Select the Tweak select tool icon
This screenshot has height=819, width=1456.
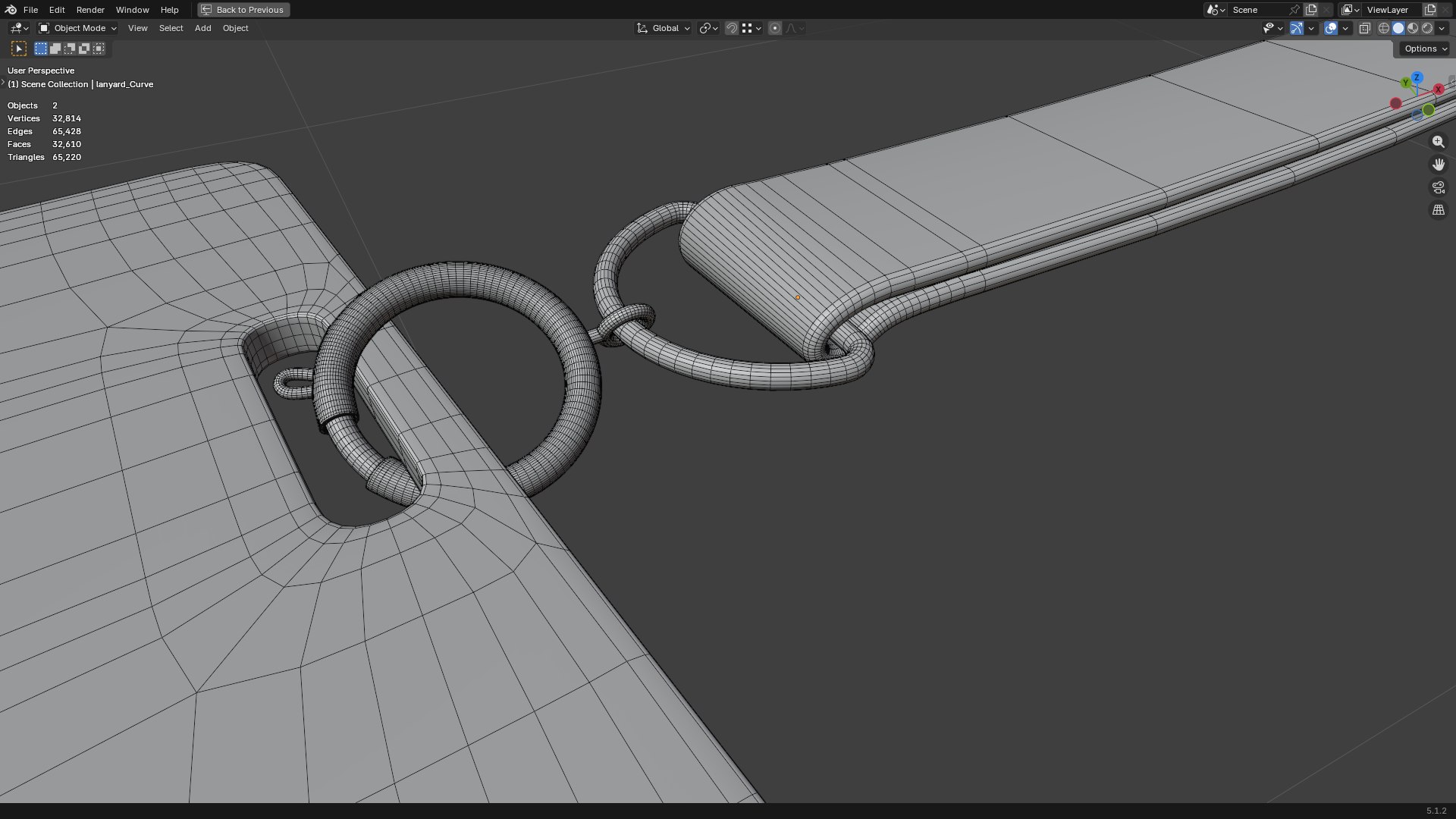click(19, 49)
